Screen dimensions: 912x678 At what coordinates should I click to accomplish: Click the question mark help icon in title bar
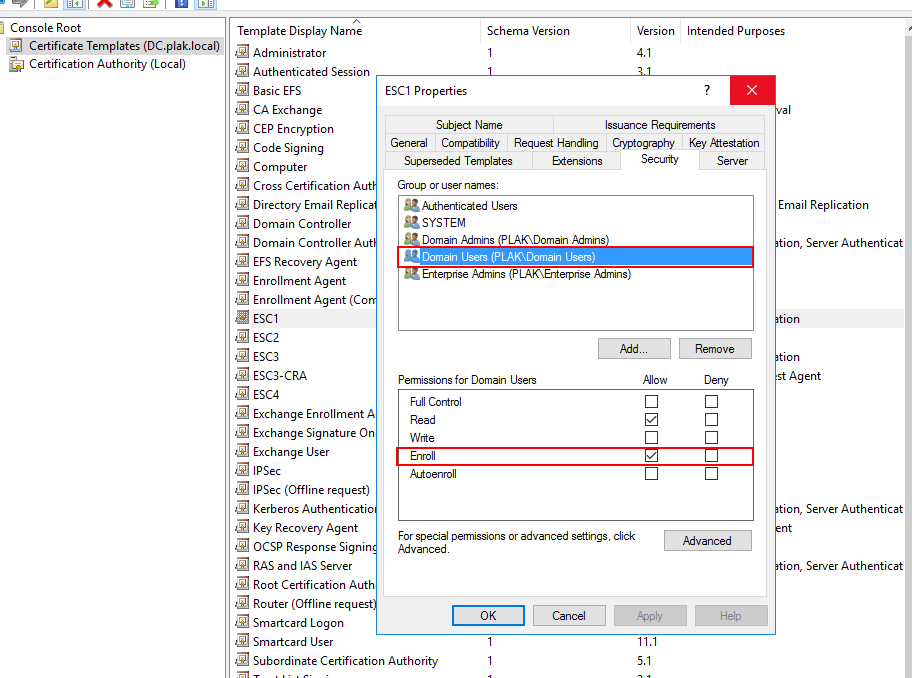click(x=708, y=90)
